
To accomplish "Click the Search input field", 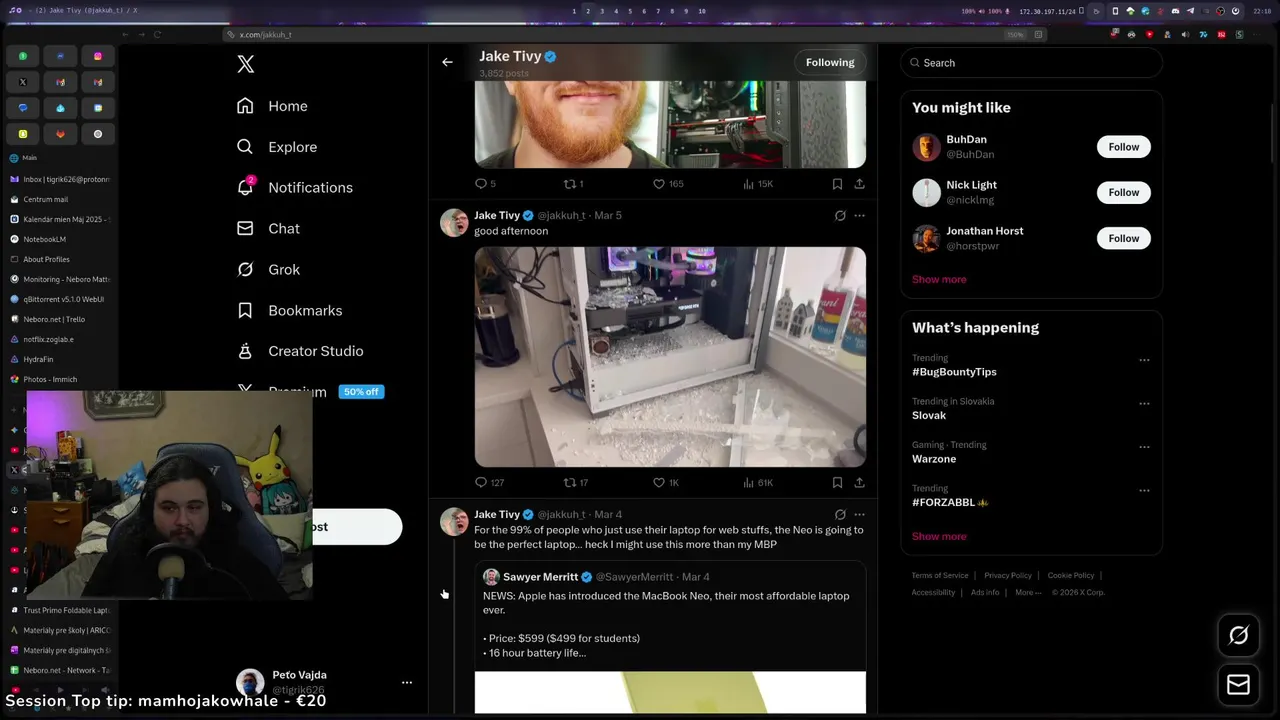I will click(x=1031, y=63).
